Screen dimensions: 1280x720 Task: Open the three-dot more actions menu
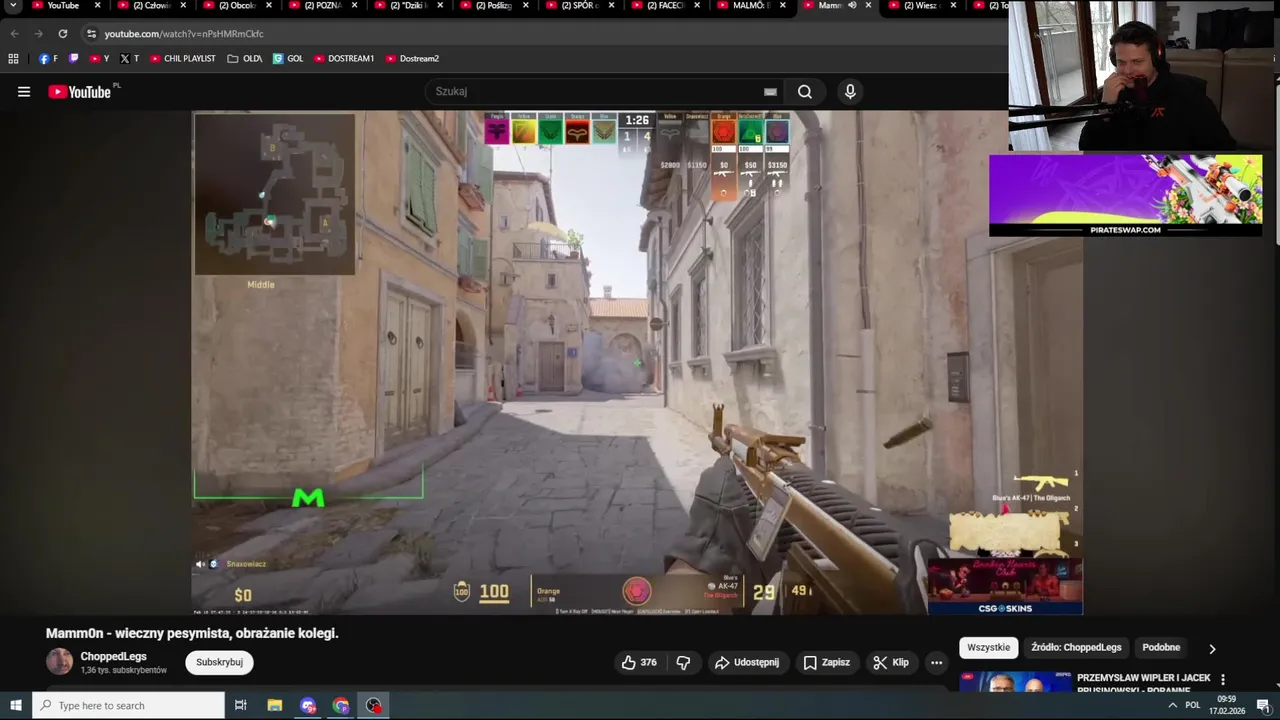936,662
